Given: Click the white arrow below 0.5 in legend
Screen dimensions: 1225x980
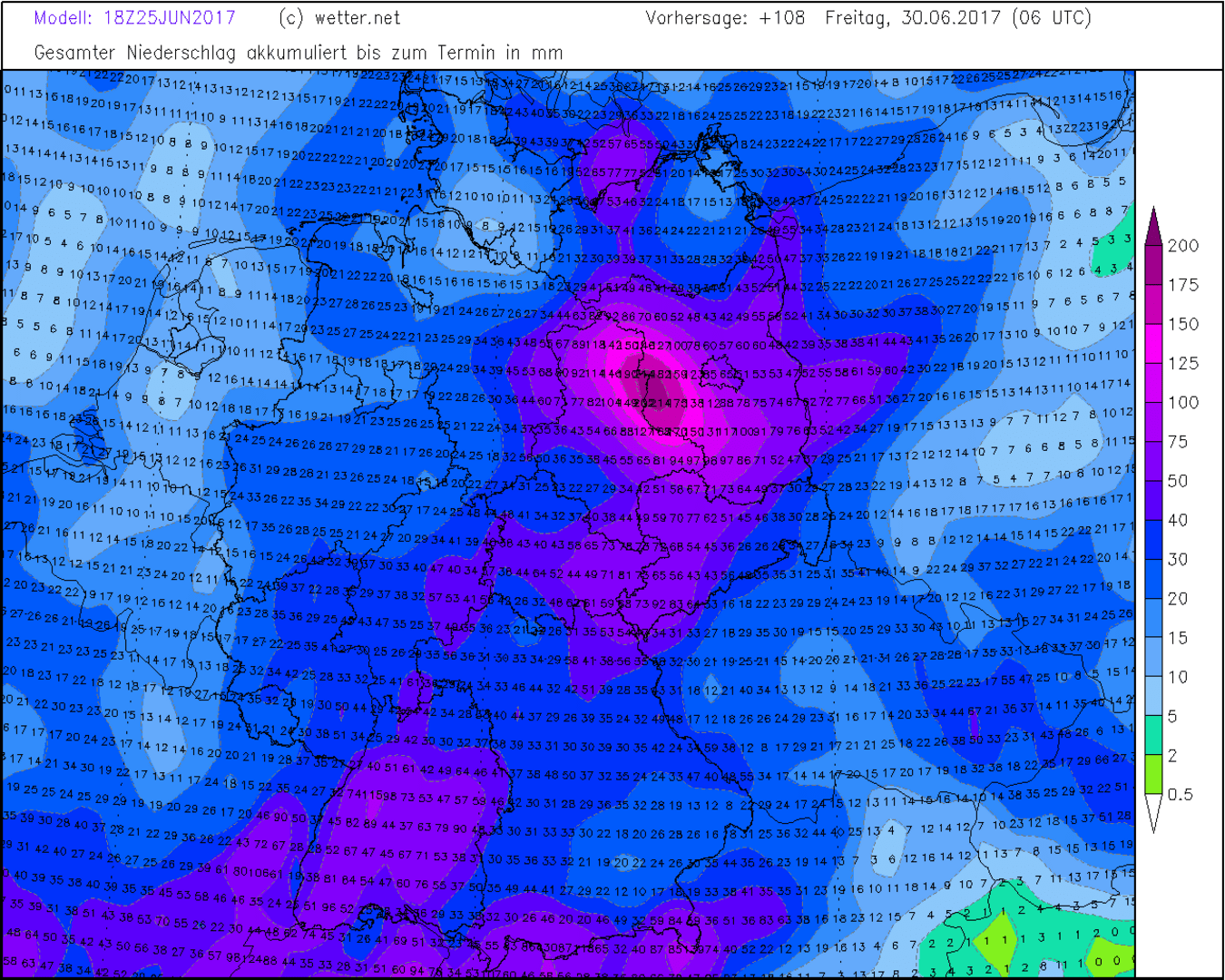Looking at the screenshot, I should tap(1153, 813).
